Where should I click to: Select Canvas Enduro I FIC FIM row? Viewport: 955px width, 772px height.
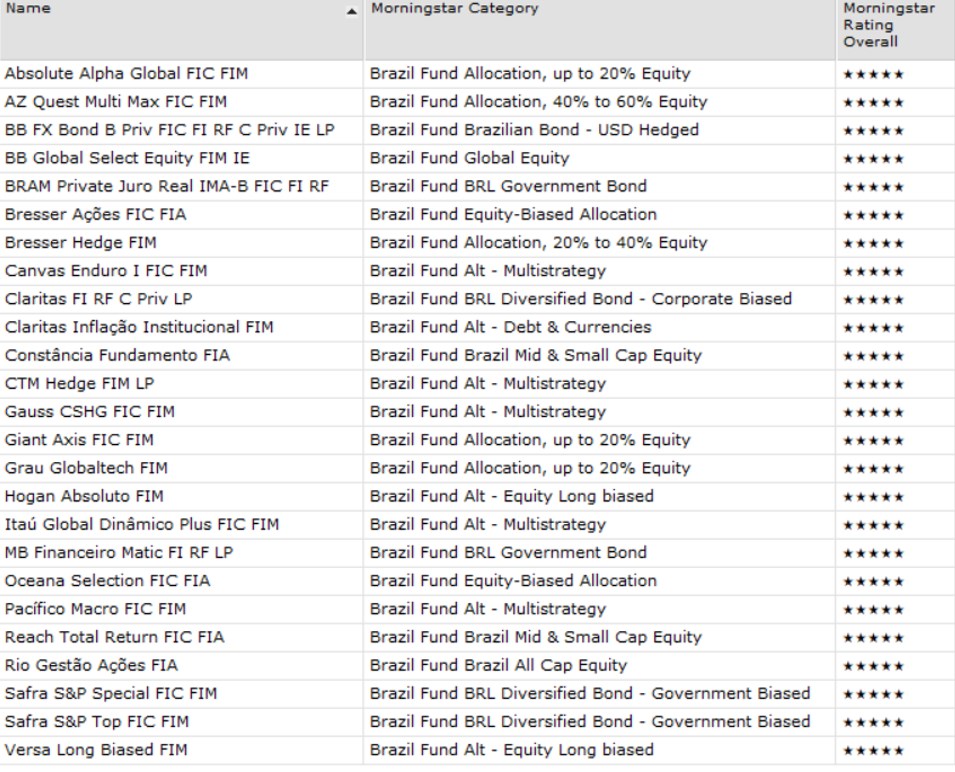coord(106,271)
